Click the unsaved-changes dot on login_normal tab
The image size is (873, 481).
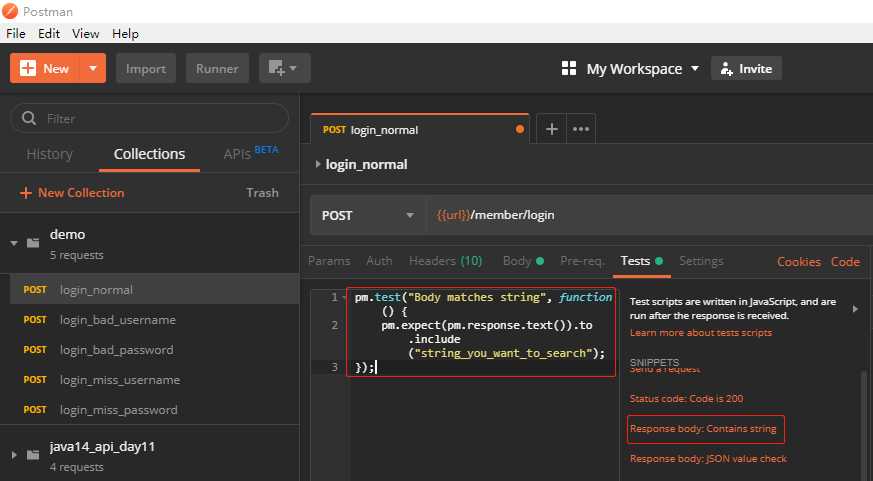click(x=519, y=130)
